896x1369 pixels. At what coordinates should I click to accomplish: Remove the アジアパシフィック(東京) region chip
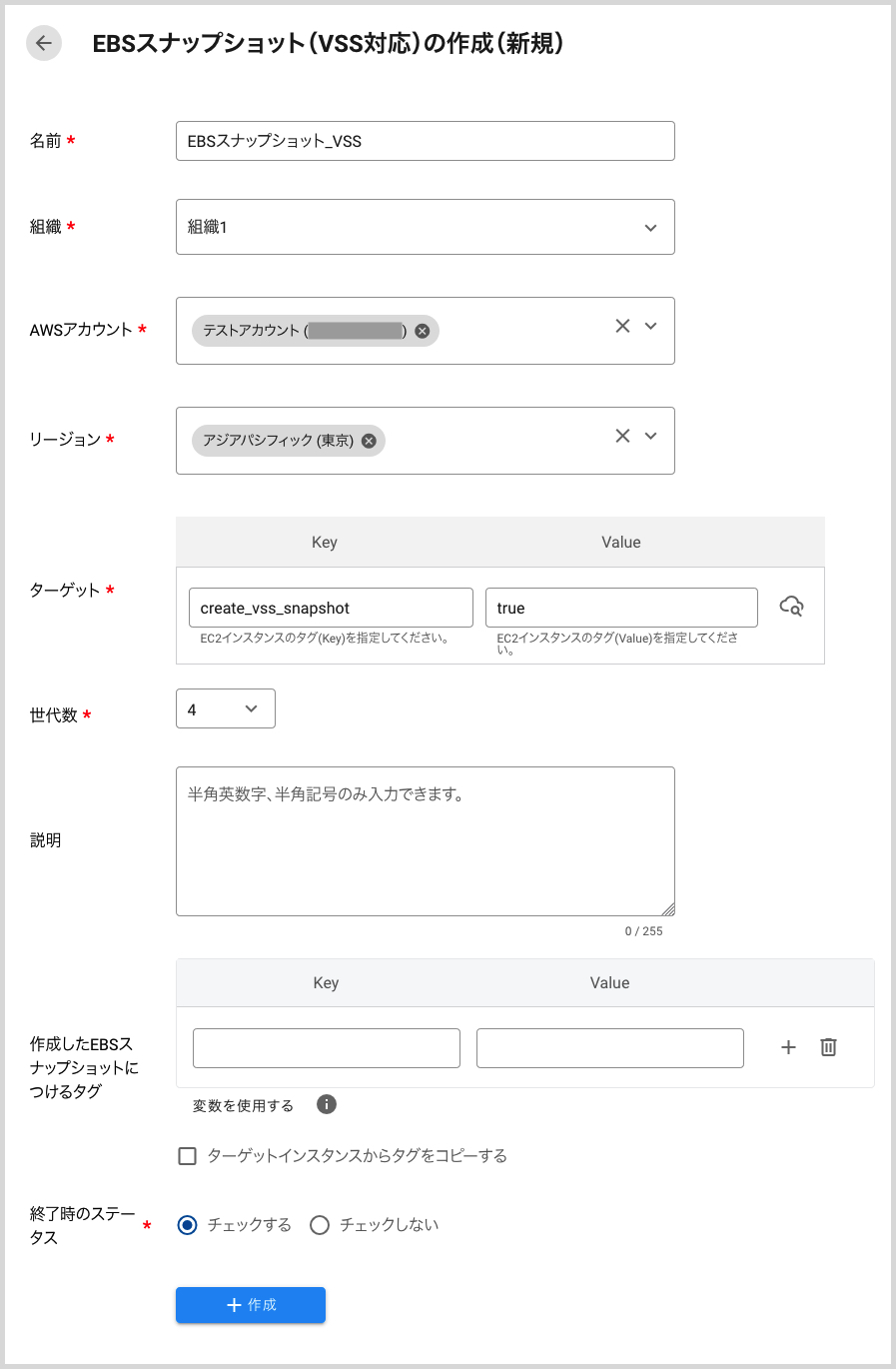[369, 440]
